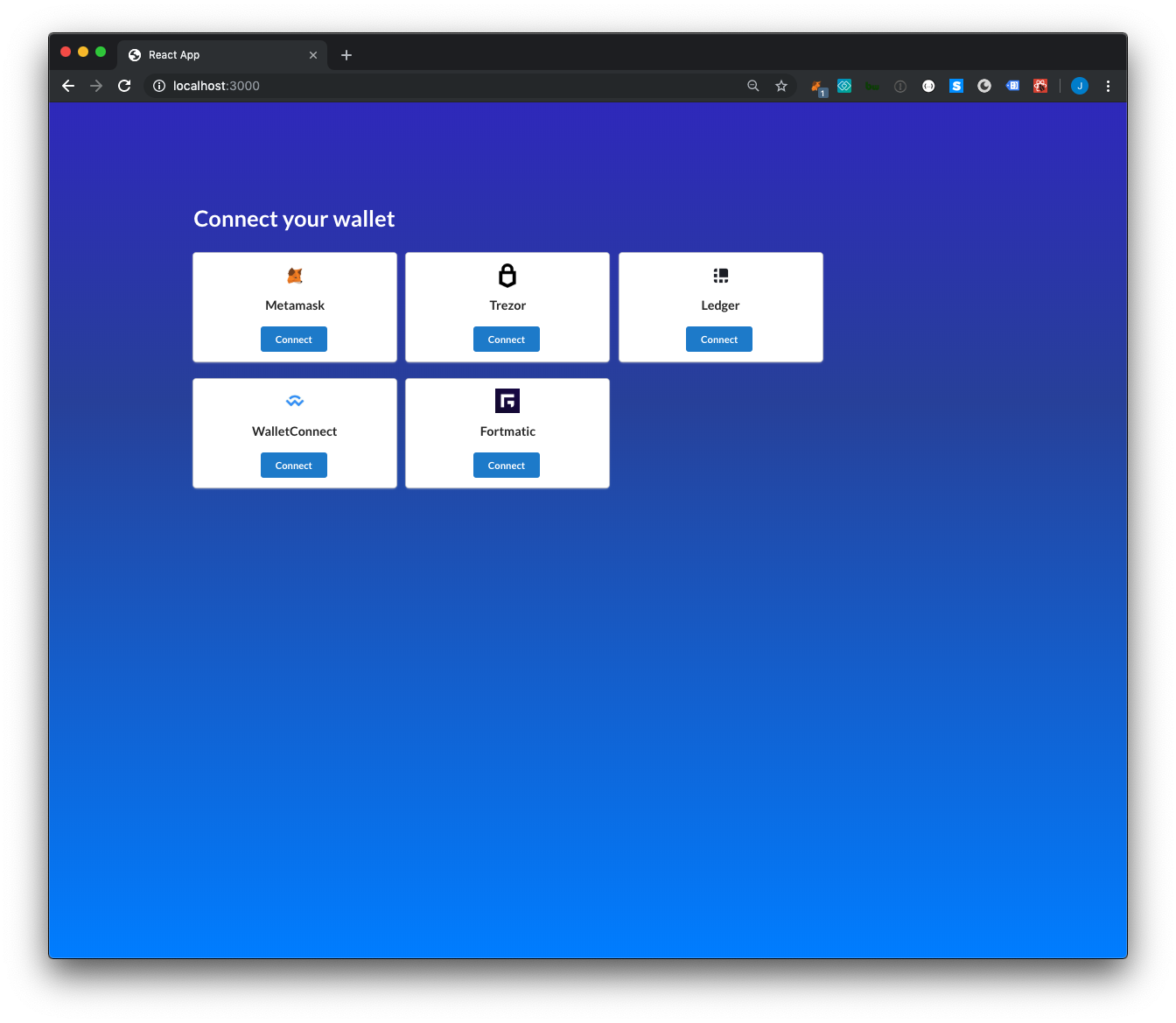Image resolution: width=1176 pixels, height=1023 pixels.
Task: Open the blue S extension icon
Action: point(956,86)
